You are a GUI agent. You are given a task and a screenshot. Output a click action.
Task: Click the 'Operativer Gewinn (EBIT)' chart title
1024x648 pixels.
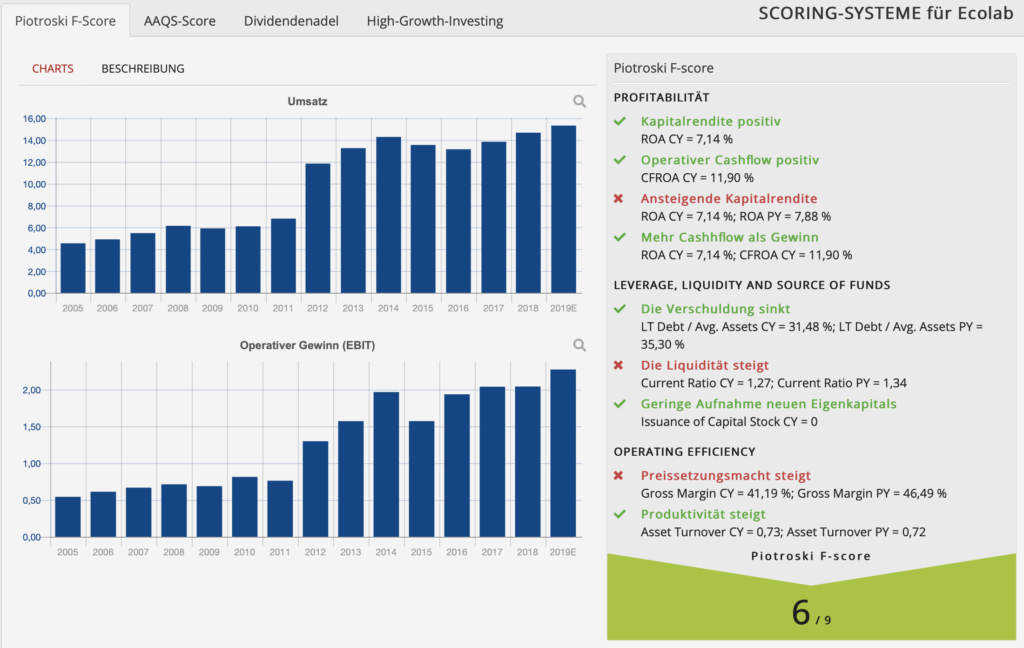point(308,345)
